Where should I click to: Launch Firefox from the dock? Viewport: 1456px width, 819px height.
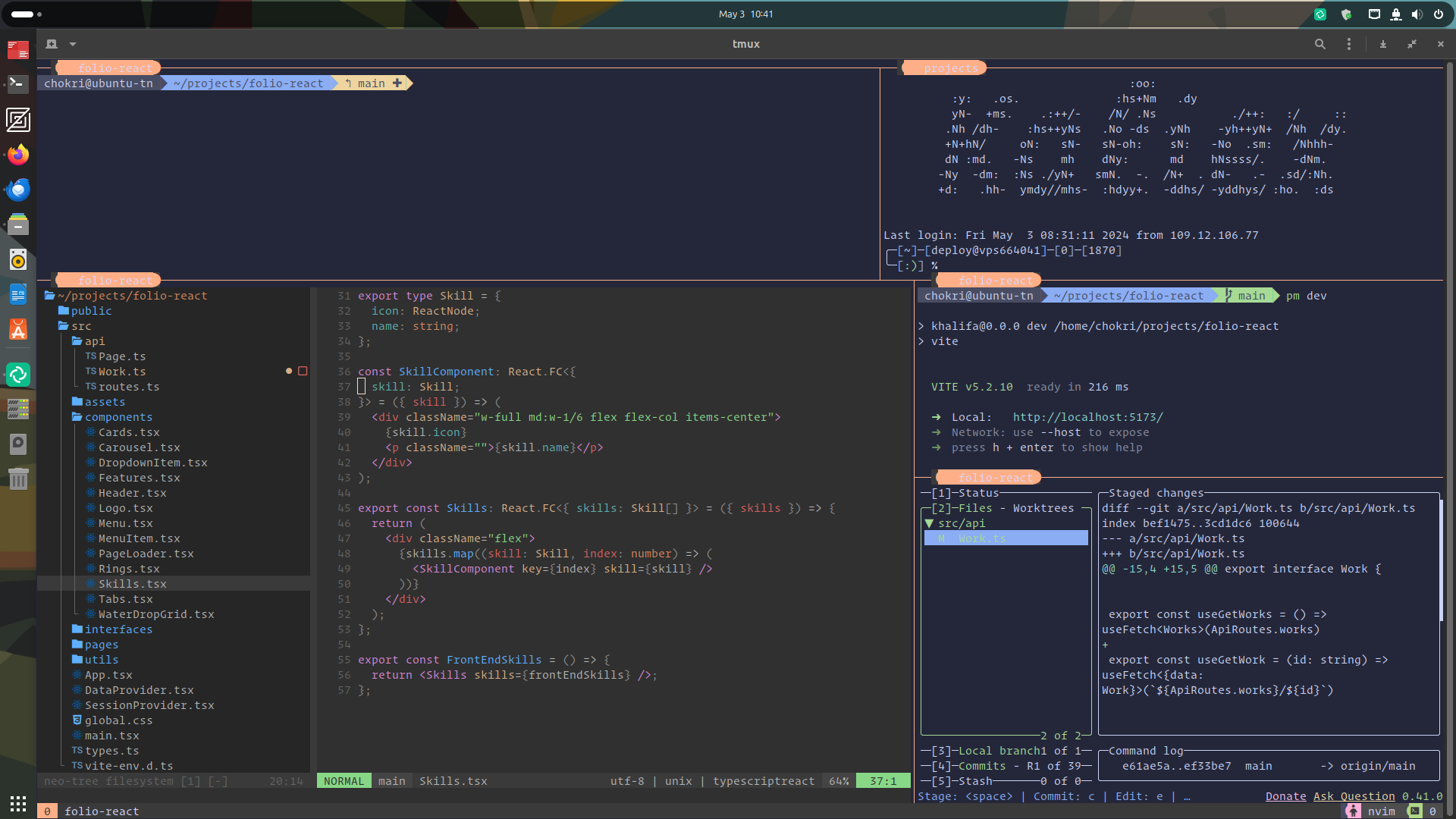[17, 155]
